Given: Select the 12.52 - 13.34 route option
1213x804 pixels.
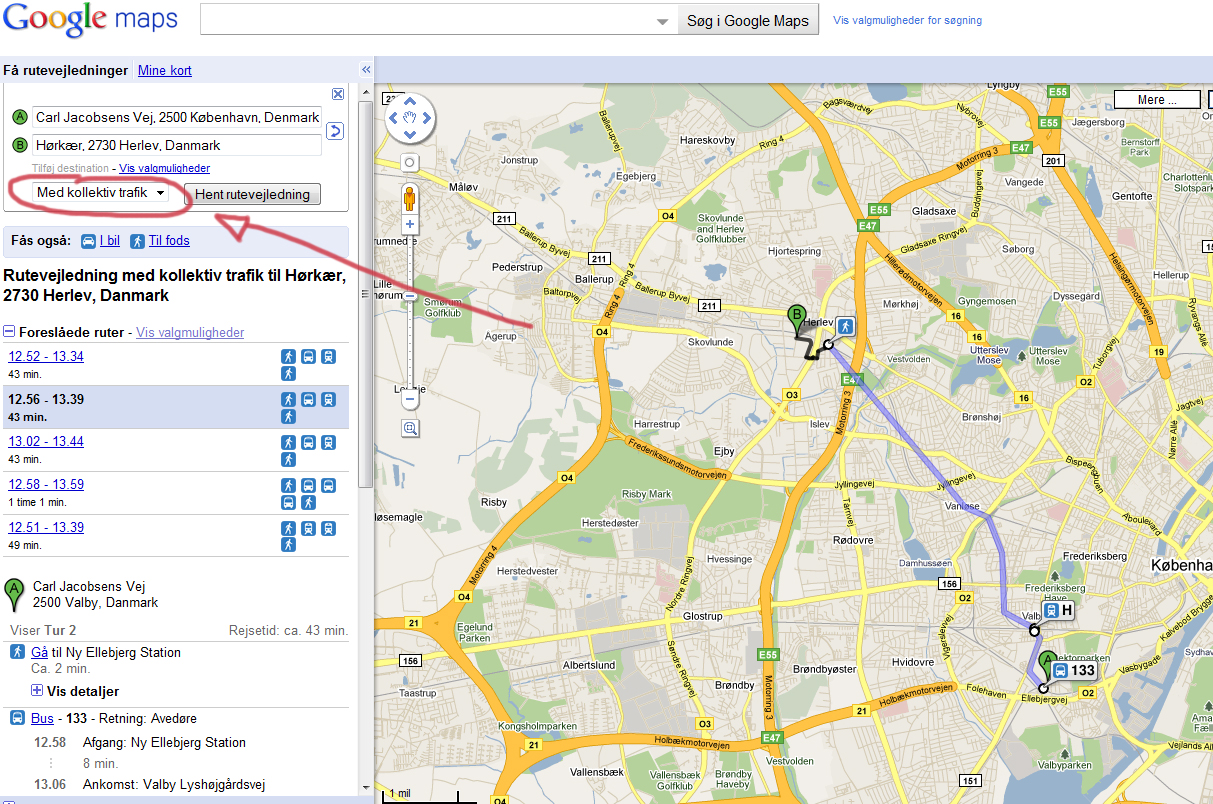Looking at the screenshot, I should (46, 357).
